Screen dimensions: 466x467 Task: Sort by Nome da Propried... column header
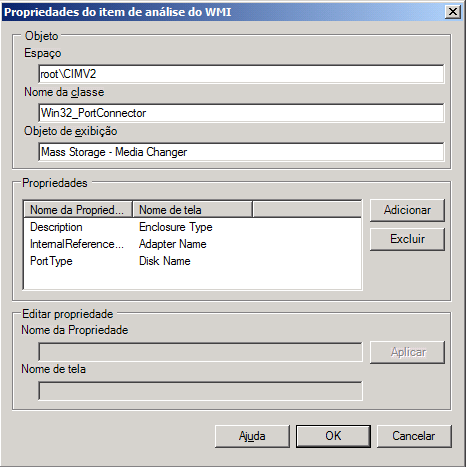click(78, 210)
